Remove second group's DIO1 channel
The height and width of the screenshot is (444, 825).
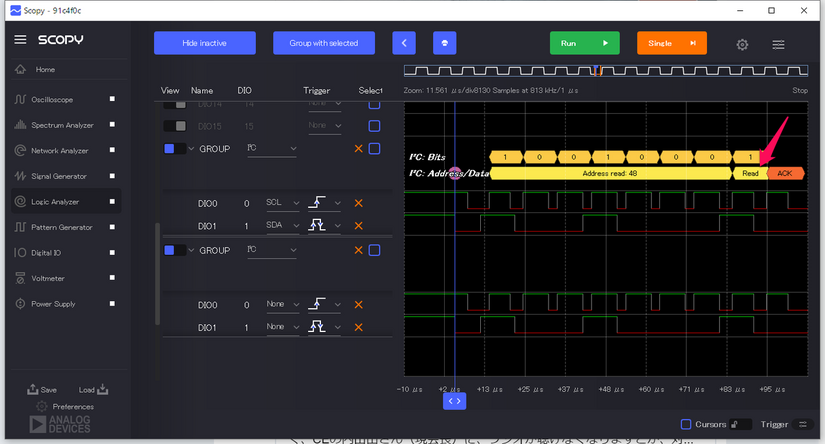[x=359, y=327]
